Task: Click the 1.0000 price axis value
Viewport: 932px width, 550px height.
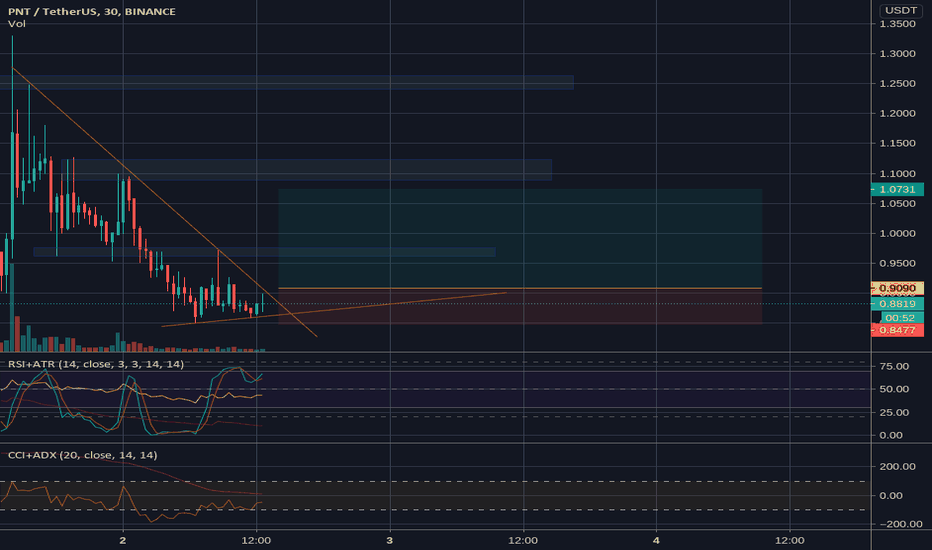Action: [898, 233]
